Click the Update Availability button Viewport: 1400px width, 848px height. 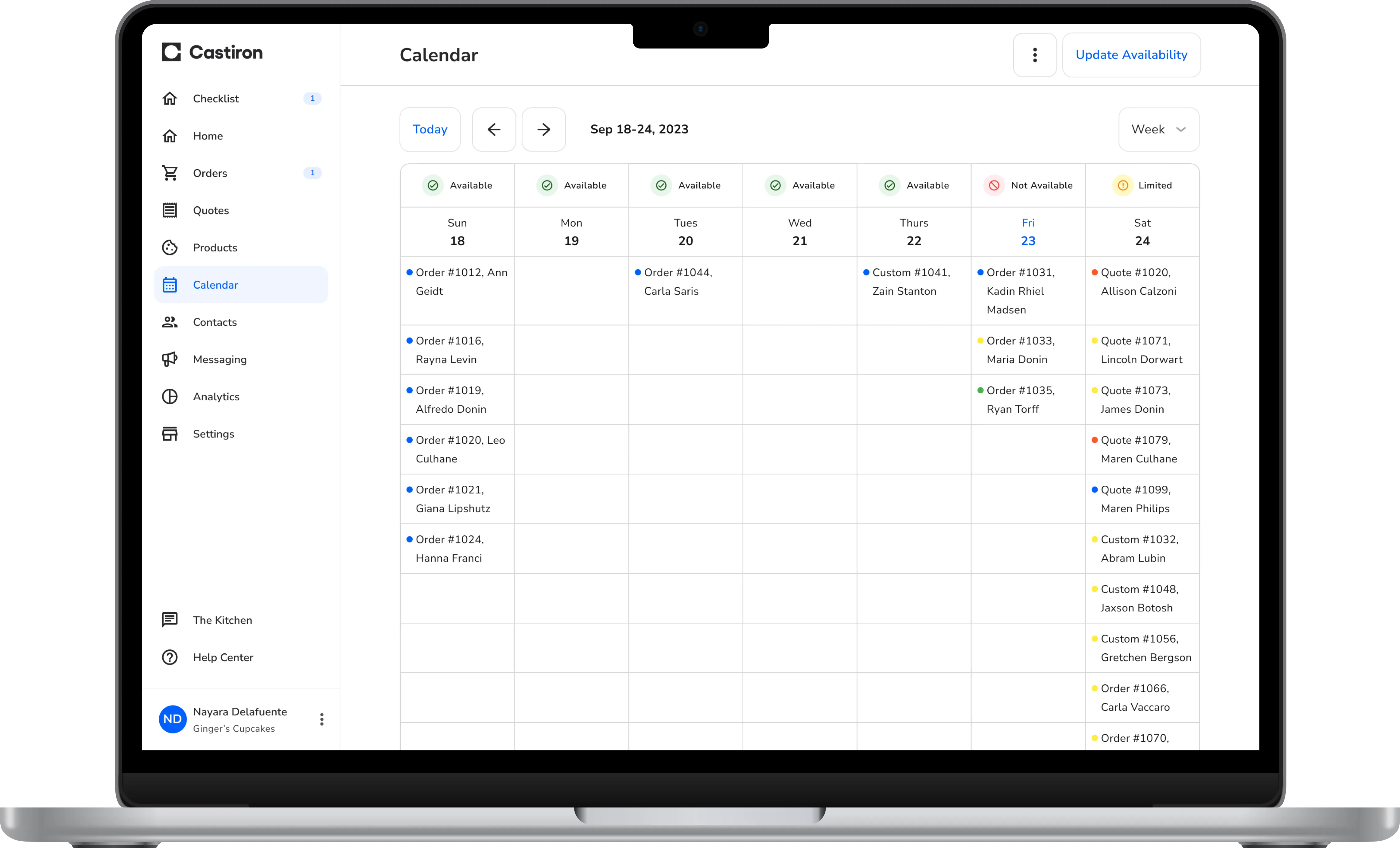tap(1131, 55)
